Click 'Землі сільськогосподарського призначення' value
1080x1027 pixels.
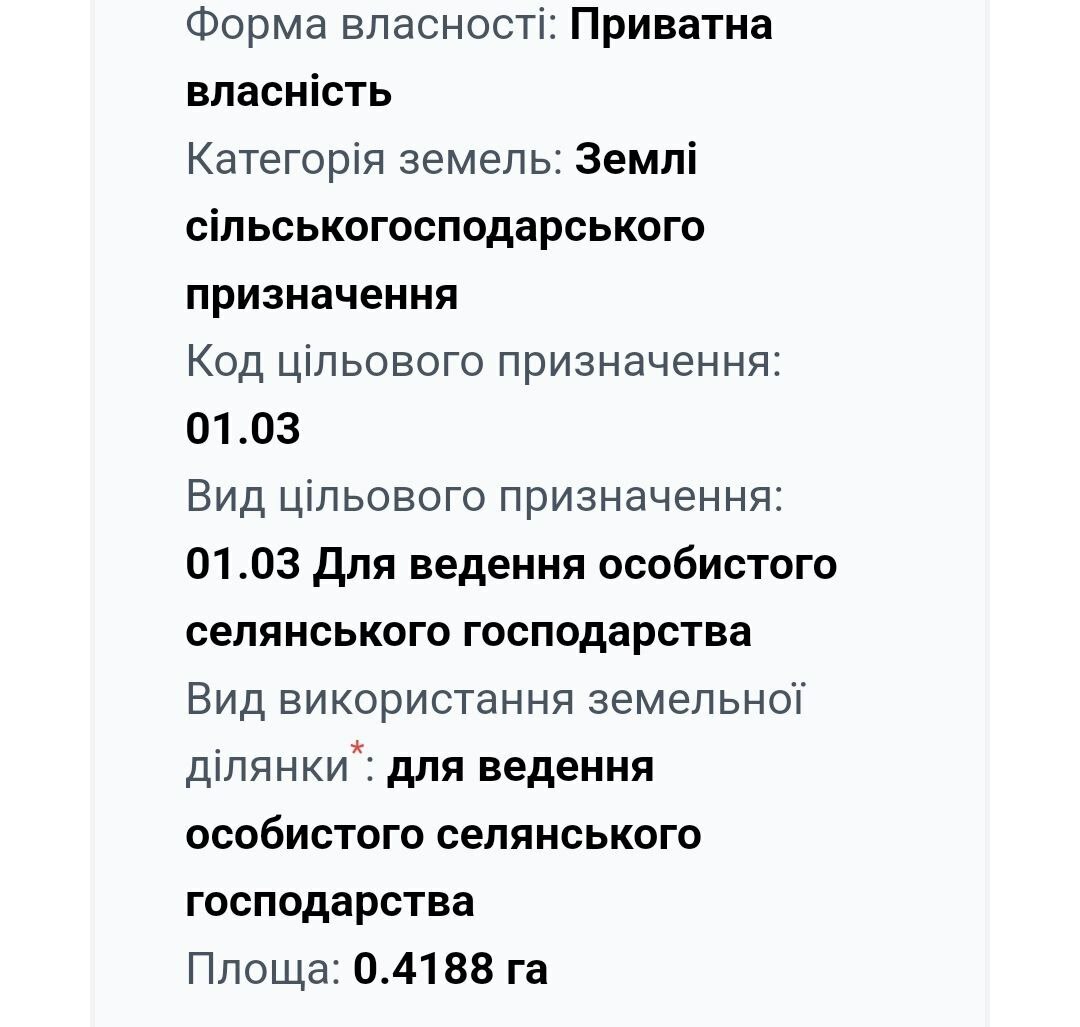(445, 227)
